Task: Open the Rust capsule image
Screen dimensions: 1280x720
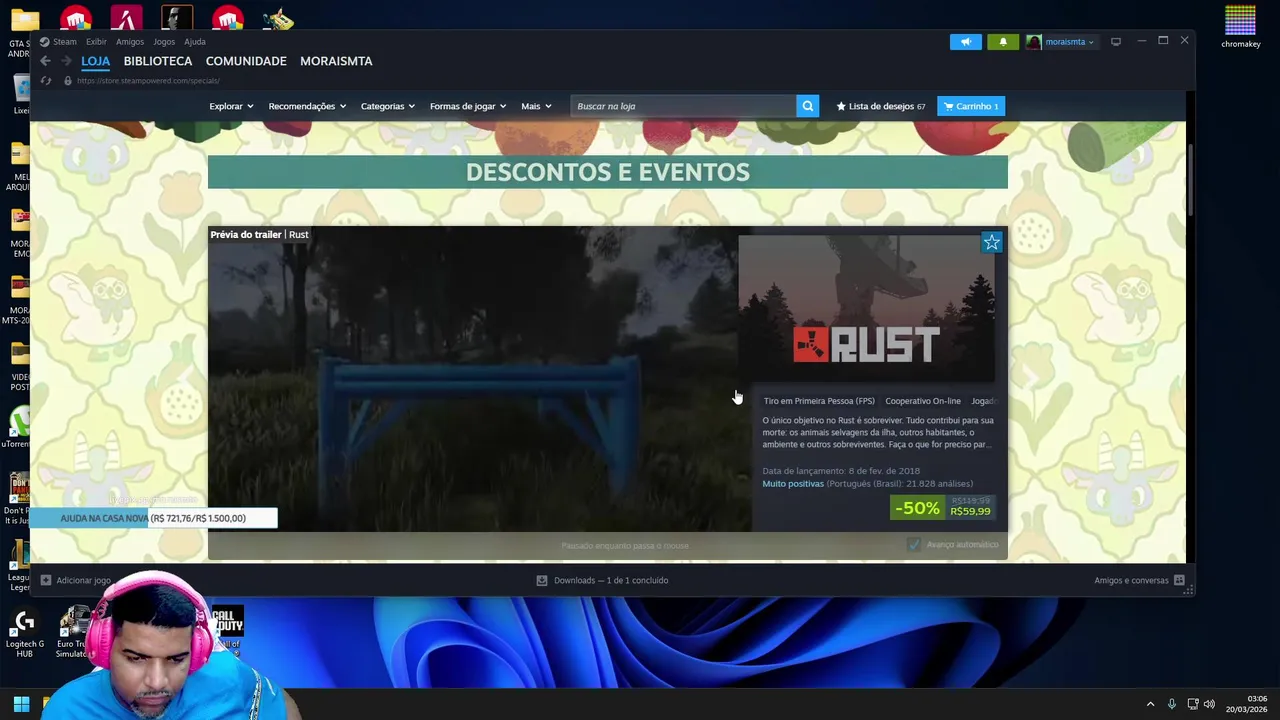Action: [x=866, y=308]
